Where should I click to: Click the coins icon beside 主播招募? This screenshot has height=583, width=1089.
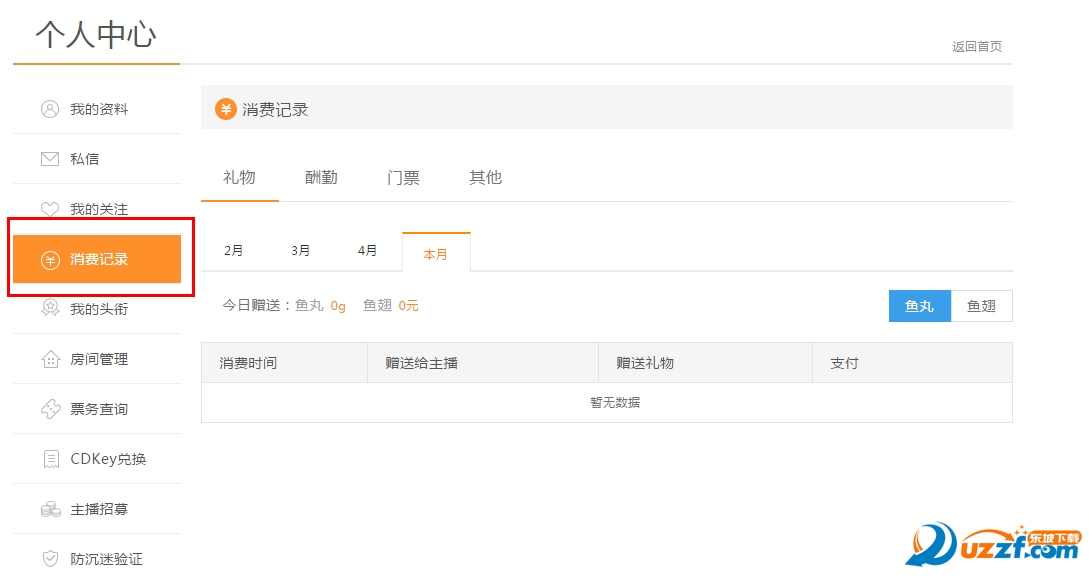[x=50, y=509]
